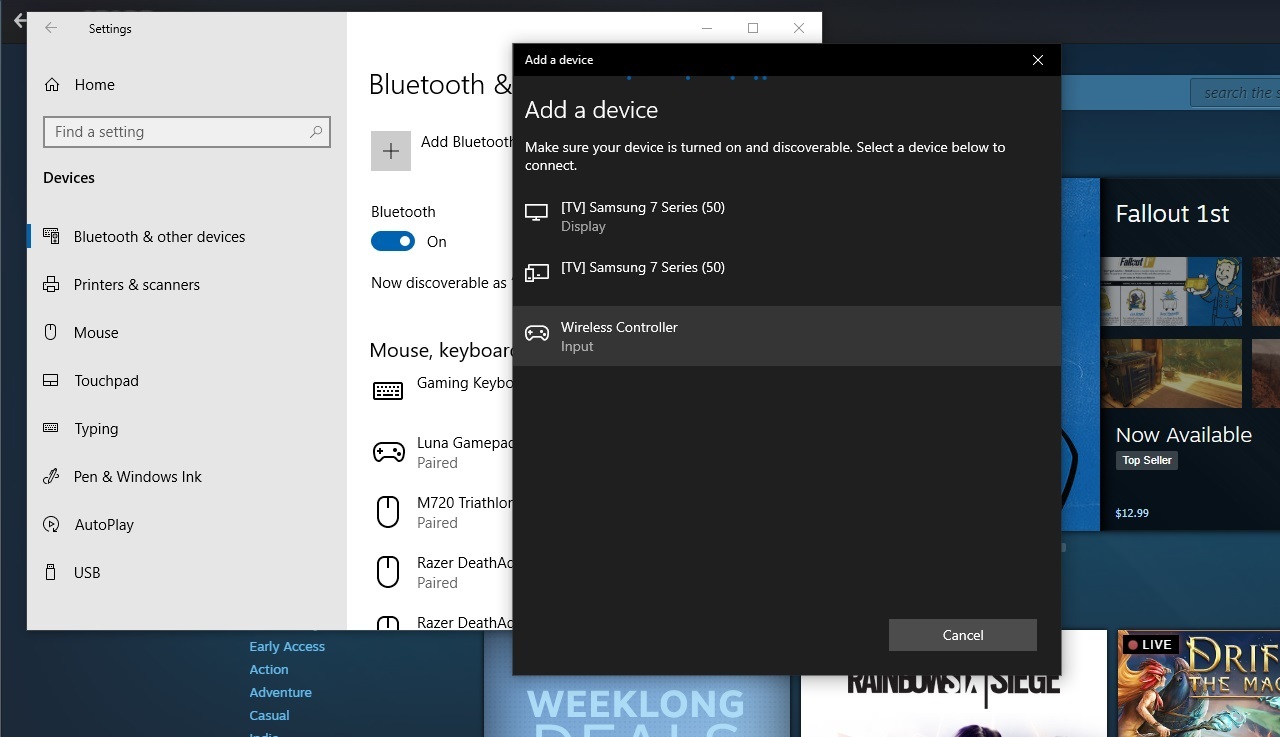The height and width of the screenshot is (737, 1280).
Task: Go to Pen & Windows Ink settings
Action: (x=137, y=477)
